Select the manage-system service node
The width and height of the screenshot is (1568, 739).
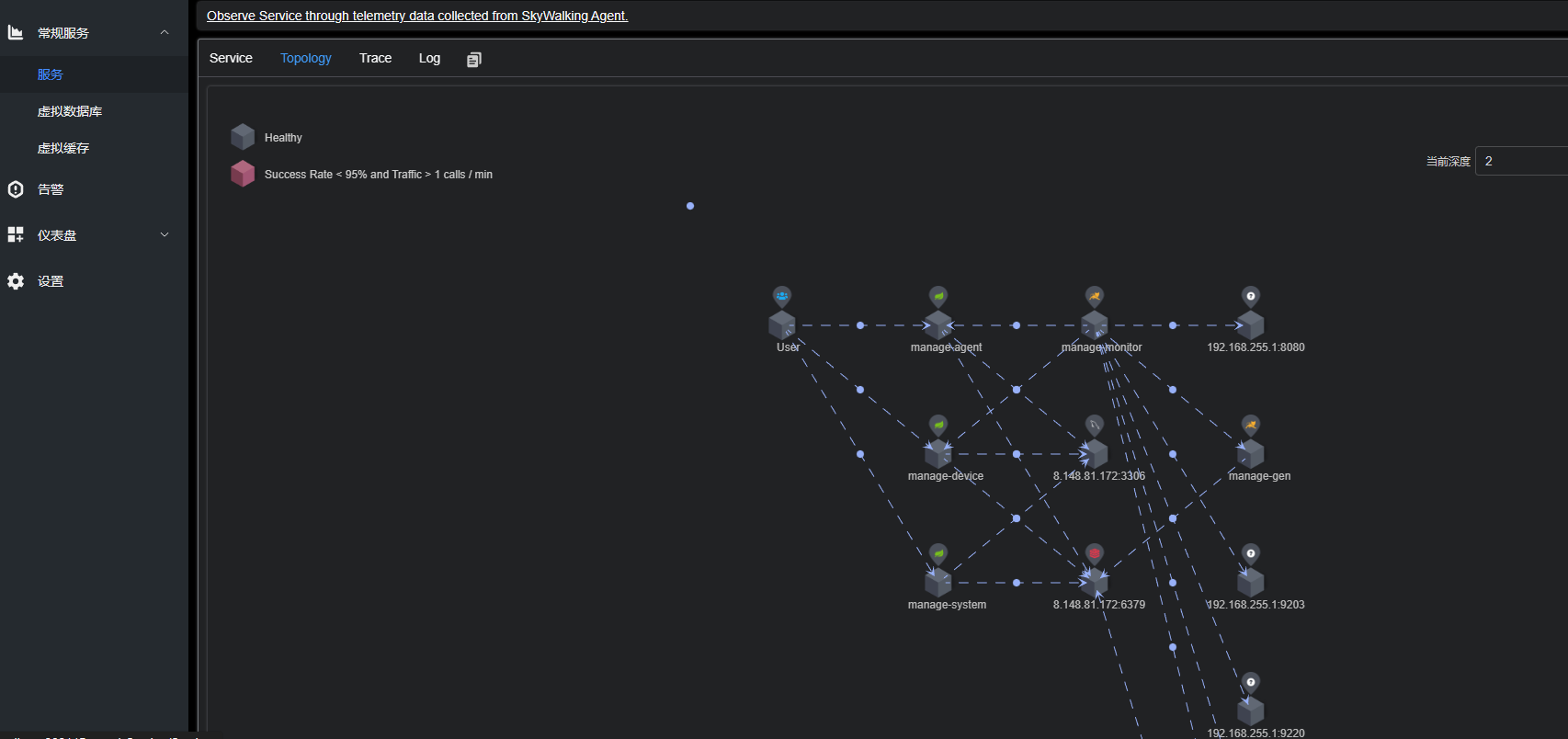pyautogui.click(x=938, y=583)
